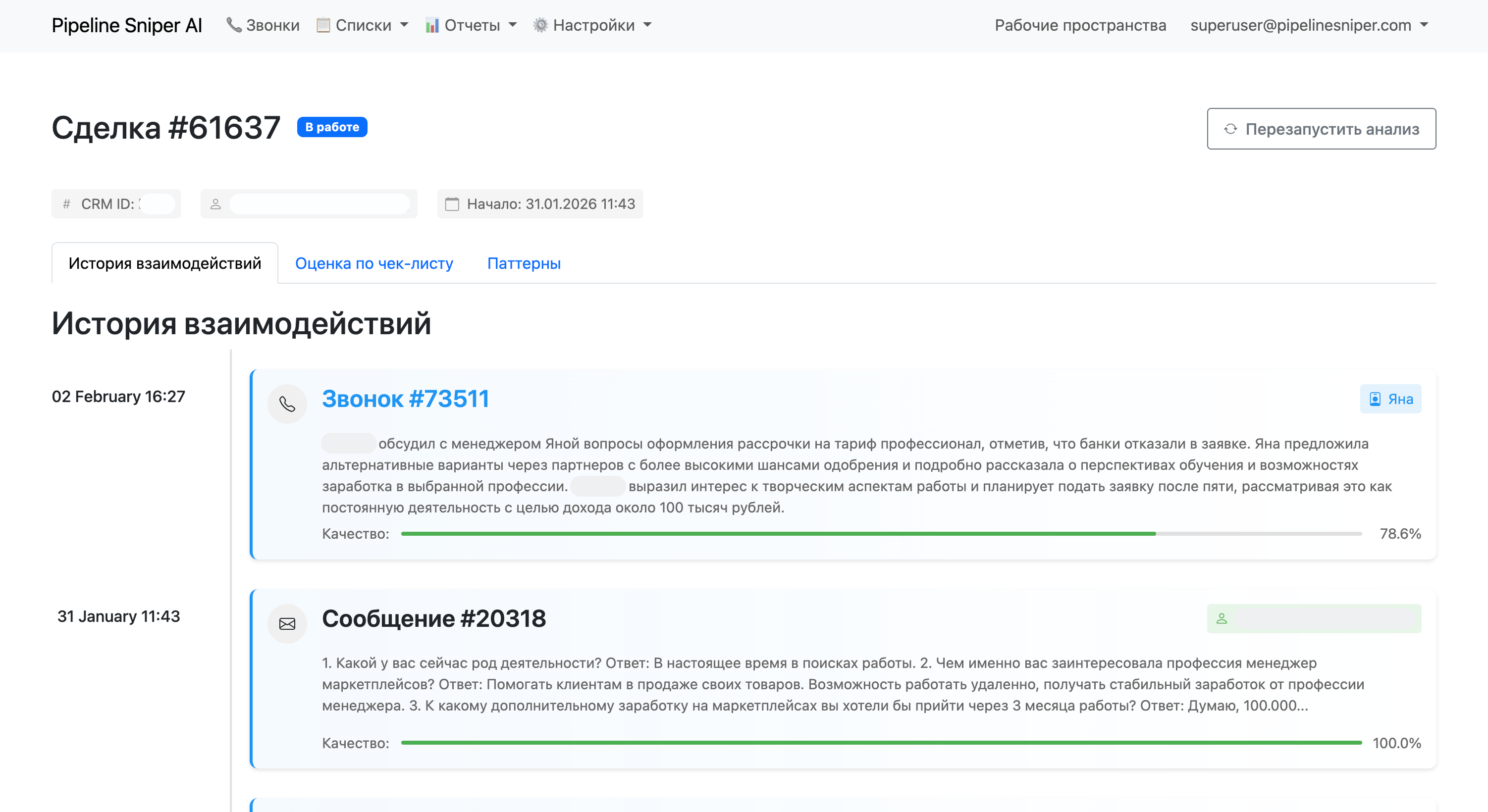Switch to the Оценка по чек-листу tab
Image resolution: width=1488 pixels, height=812 pixels.
[x=375, y=263]
